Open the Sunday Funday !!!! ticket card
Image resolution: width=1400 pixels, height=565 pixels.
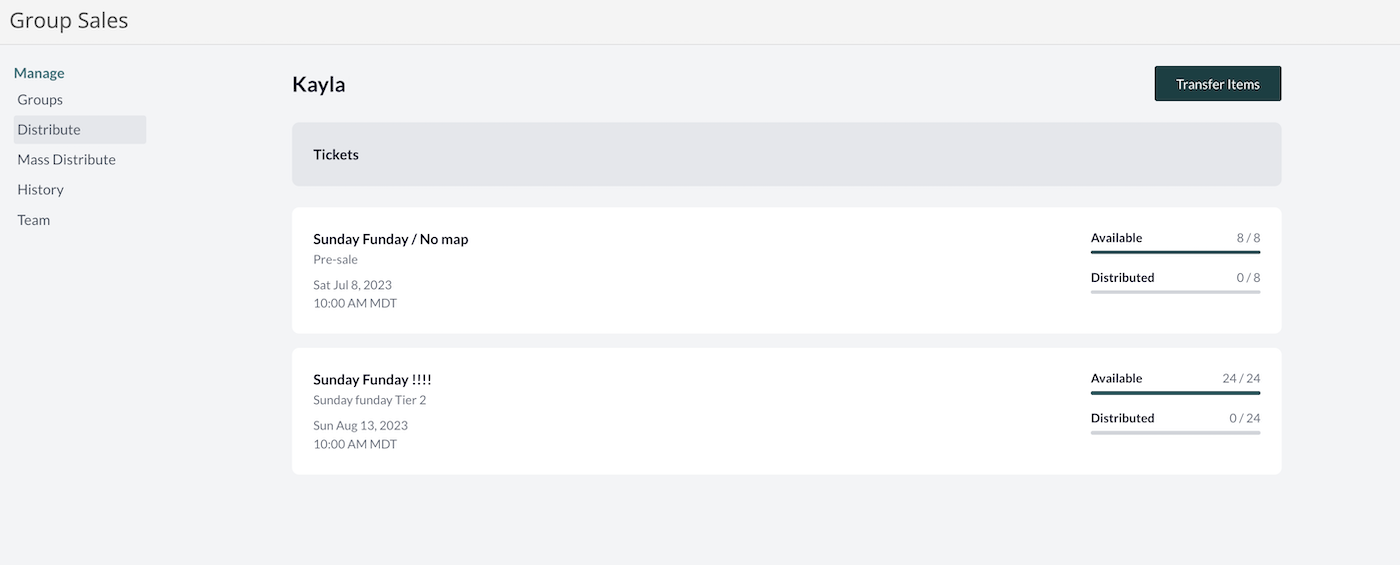point(786,411)
